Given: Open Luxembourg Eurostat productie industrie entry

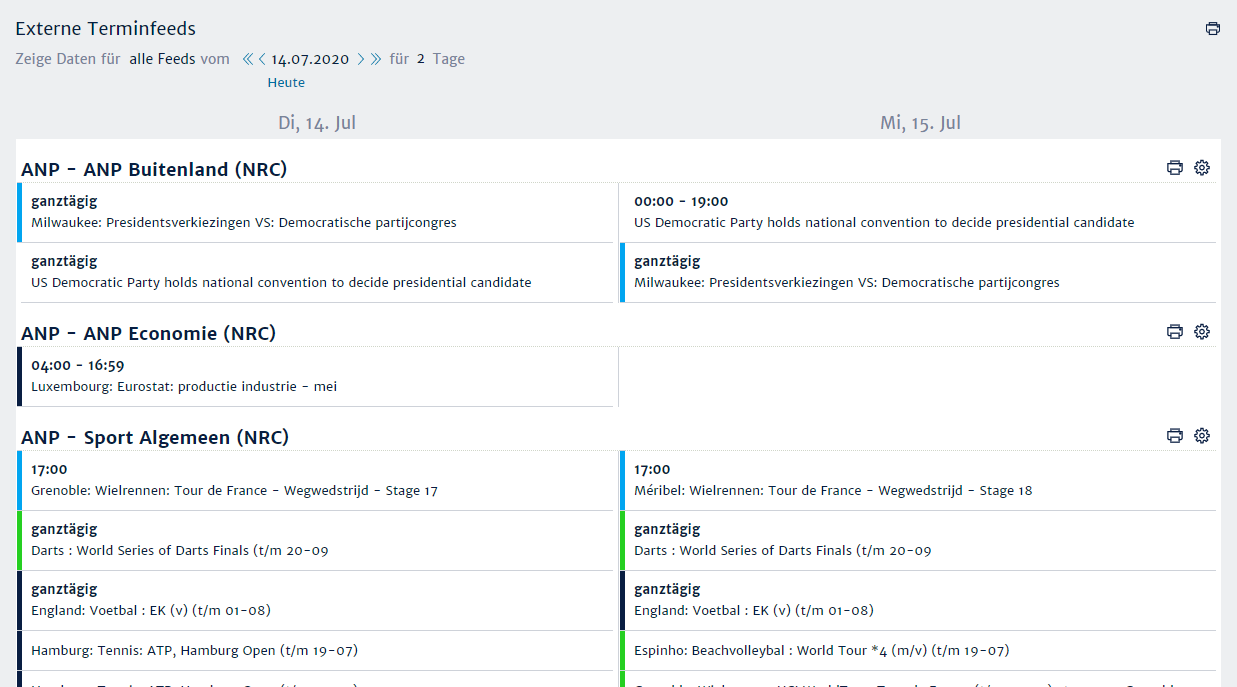Looking at the screenshot, I should tap(316, 376).
